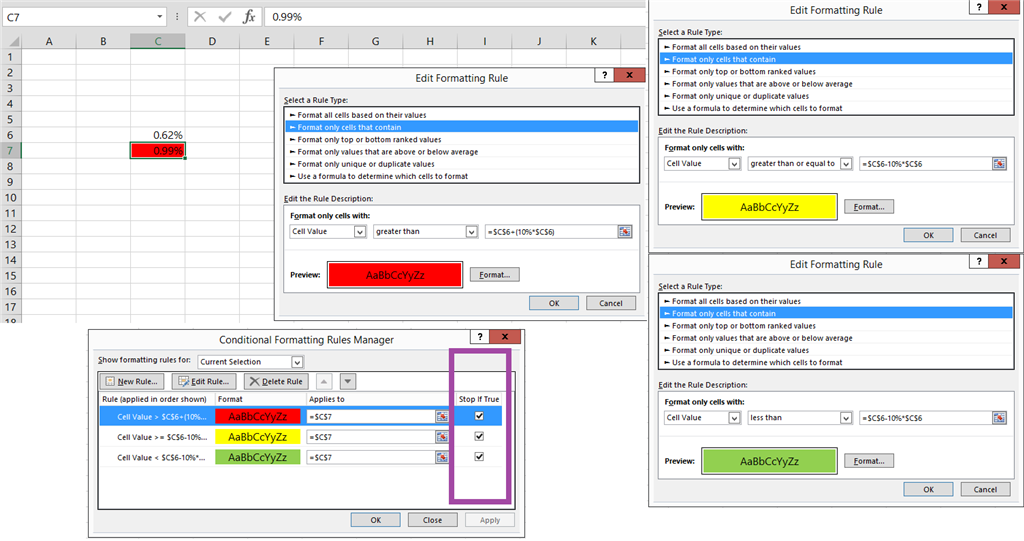Image resolution: width=1024 pixels, height=541 pixels.
Task: Click the yellow format swatch in Rules Manager
Action: pyautogui.click(x=258, y=437)
